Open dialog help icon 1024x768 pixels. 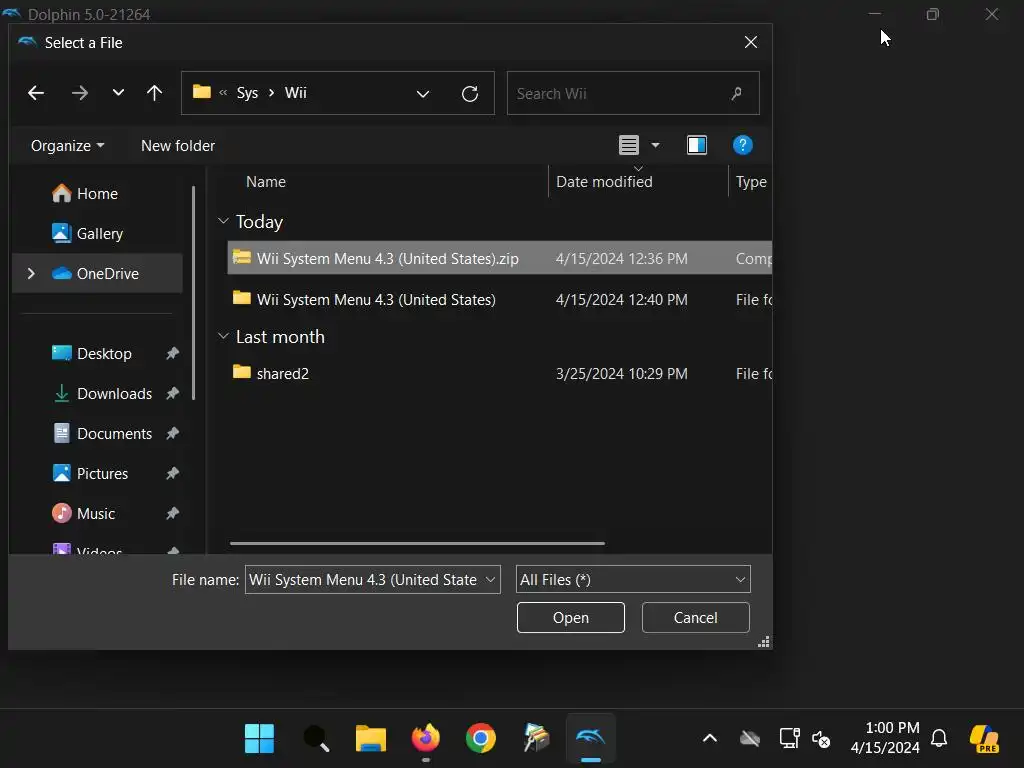tap(743, 145)
